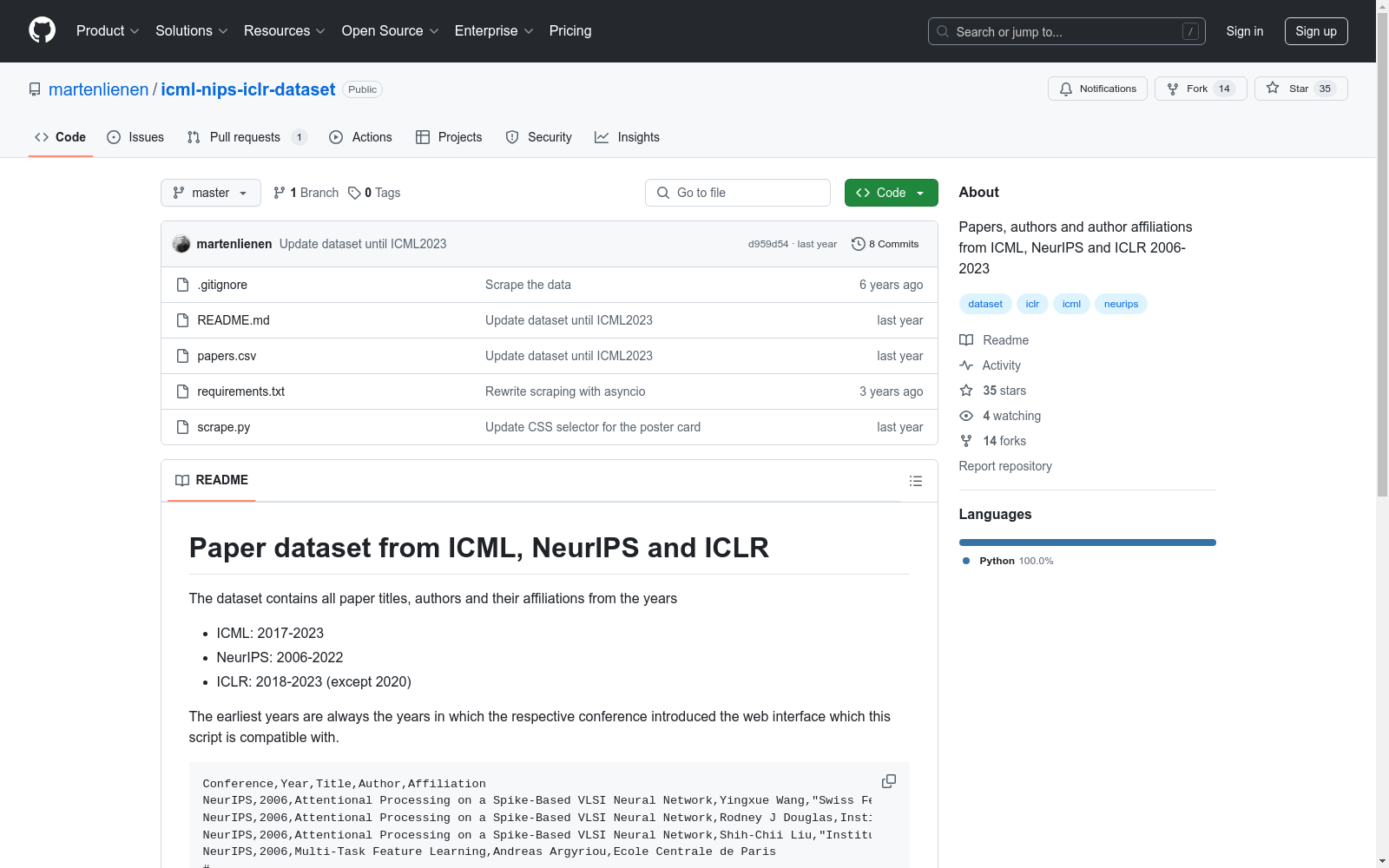This screenshot has height=868, width=1389.
Task: Click the iclr topic tag
Action: tap(1032, 304)
